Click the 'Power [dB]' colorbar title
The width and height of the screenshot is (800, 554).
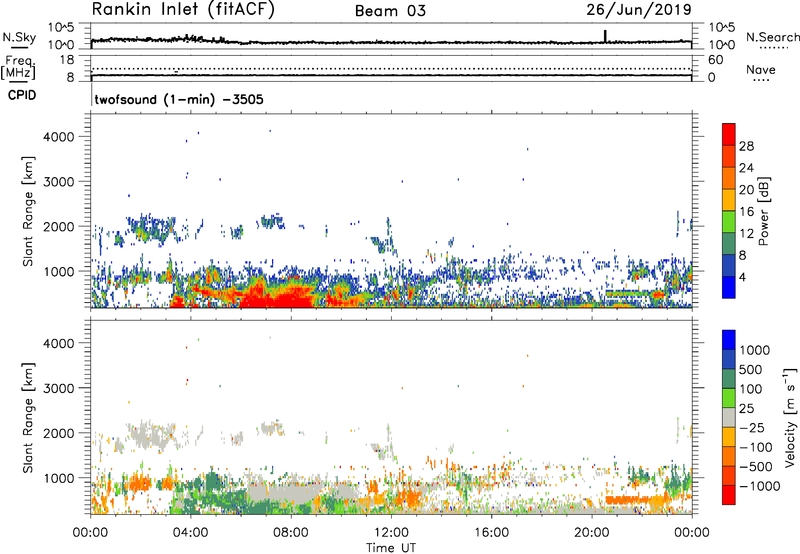click(x=763, y=211)
